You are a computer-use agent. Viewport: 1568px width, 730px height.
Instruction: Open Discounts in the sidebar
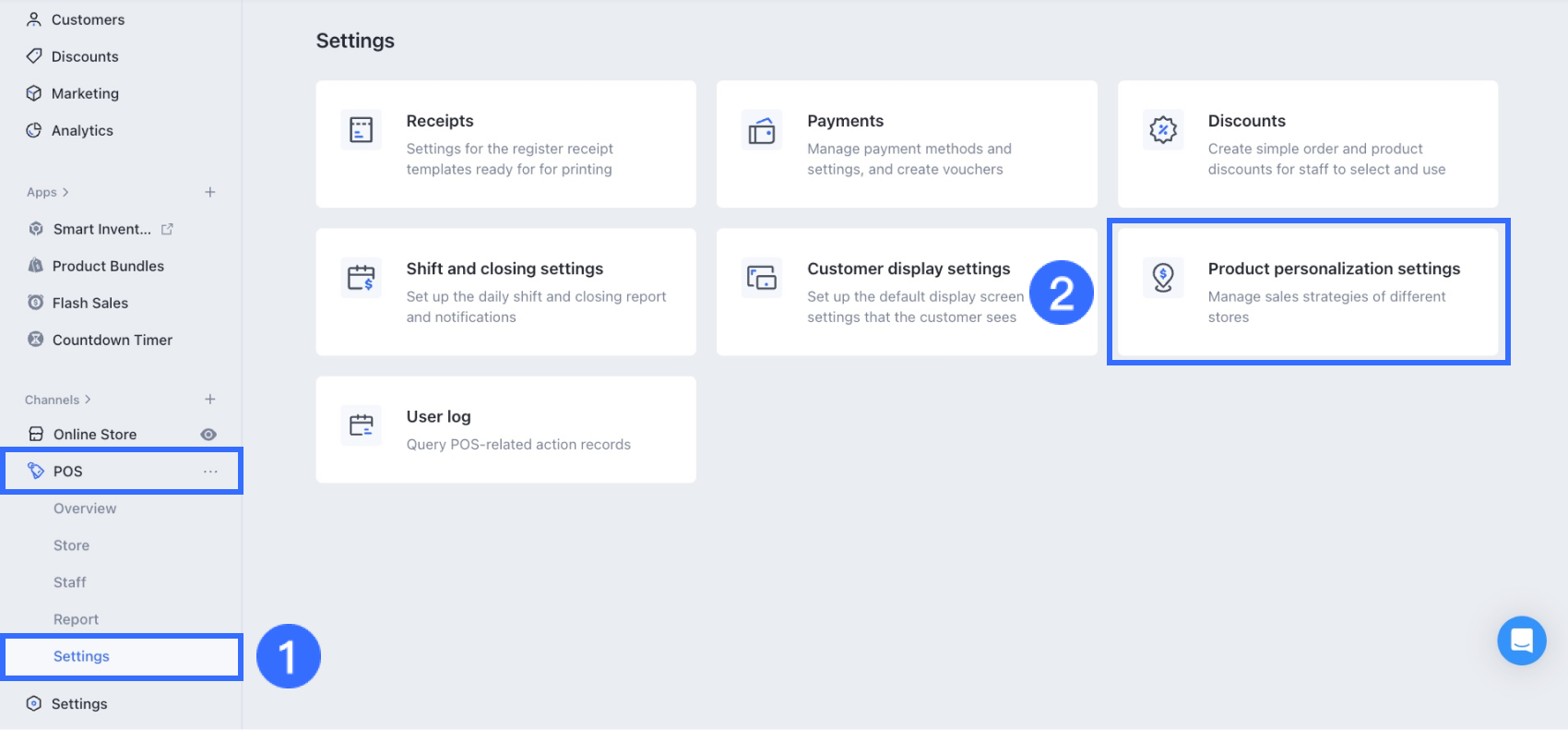pyautogui.click(x=85, y=56)
